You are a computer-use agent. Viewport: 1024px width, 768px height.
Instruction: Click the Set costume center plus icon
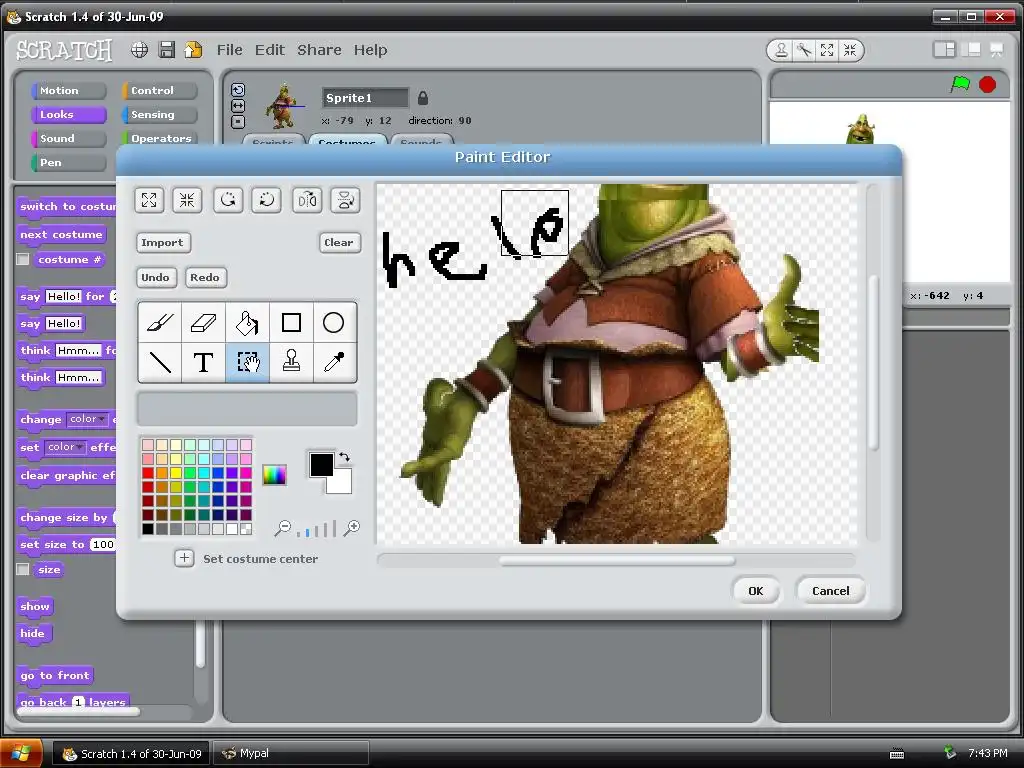click(x=184, y=558)
